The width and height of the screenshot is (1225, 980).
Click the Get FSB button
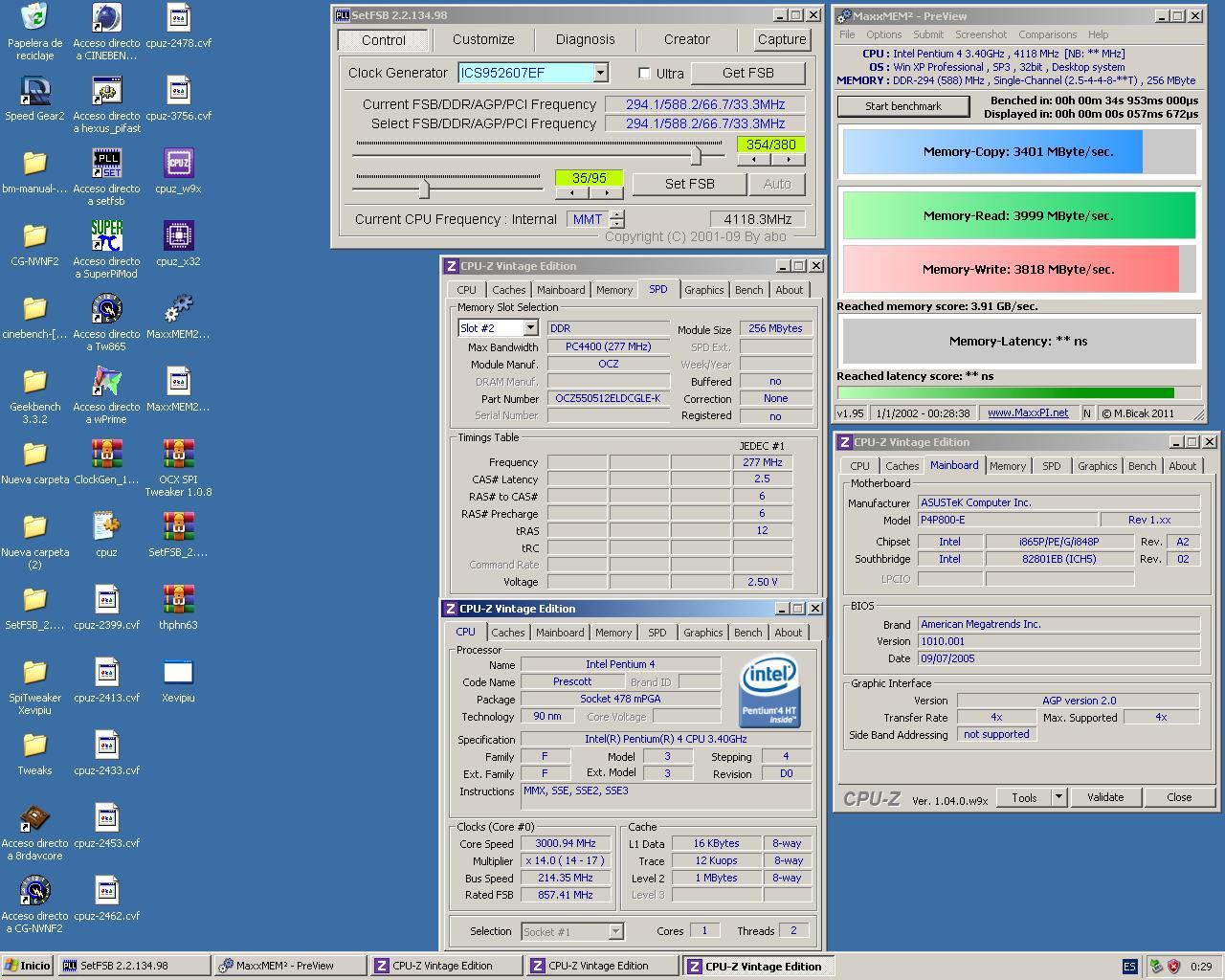coord(747,73)
